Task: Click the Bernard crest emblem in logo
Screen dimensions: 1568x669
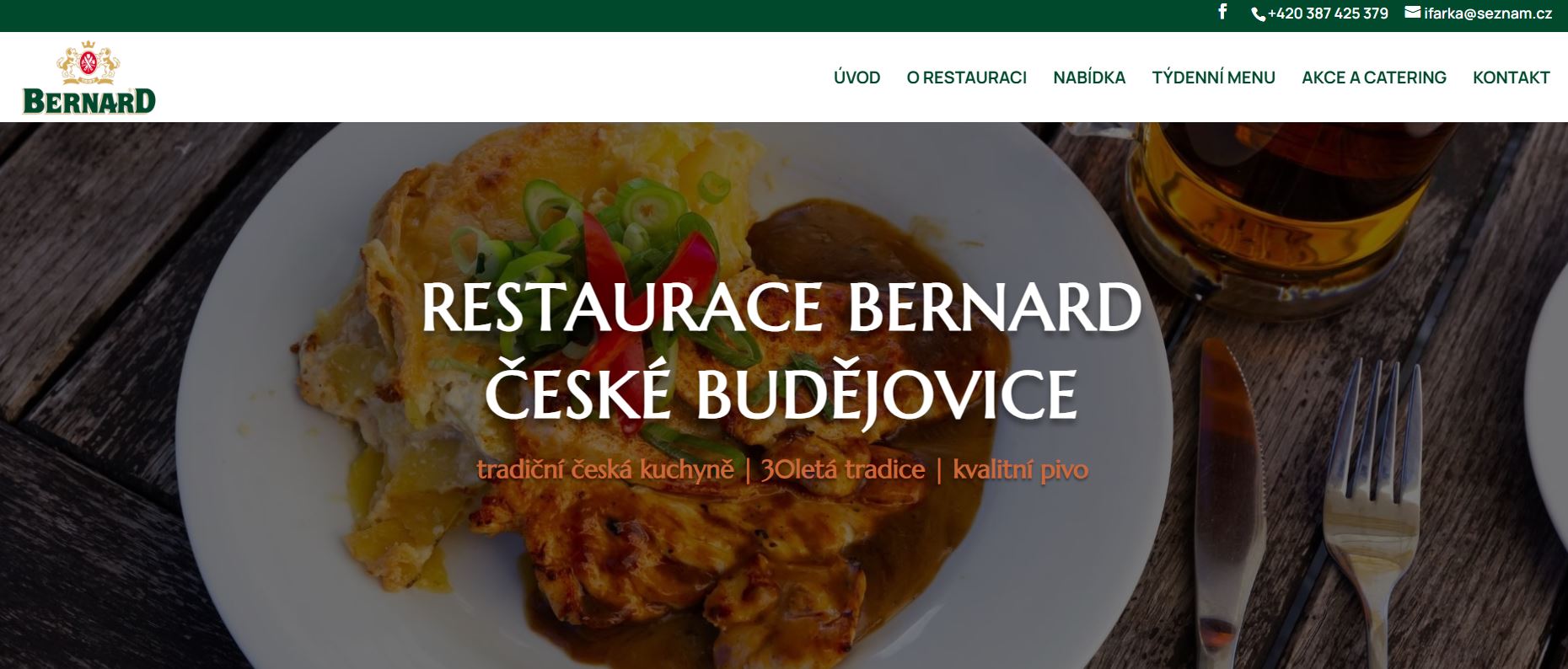Action: tap(88, 63)
